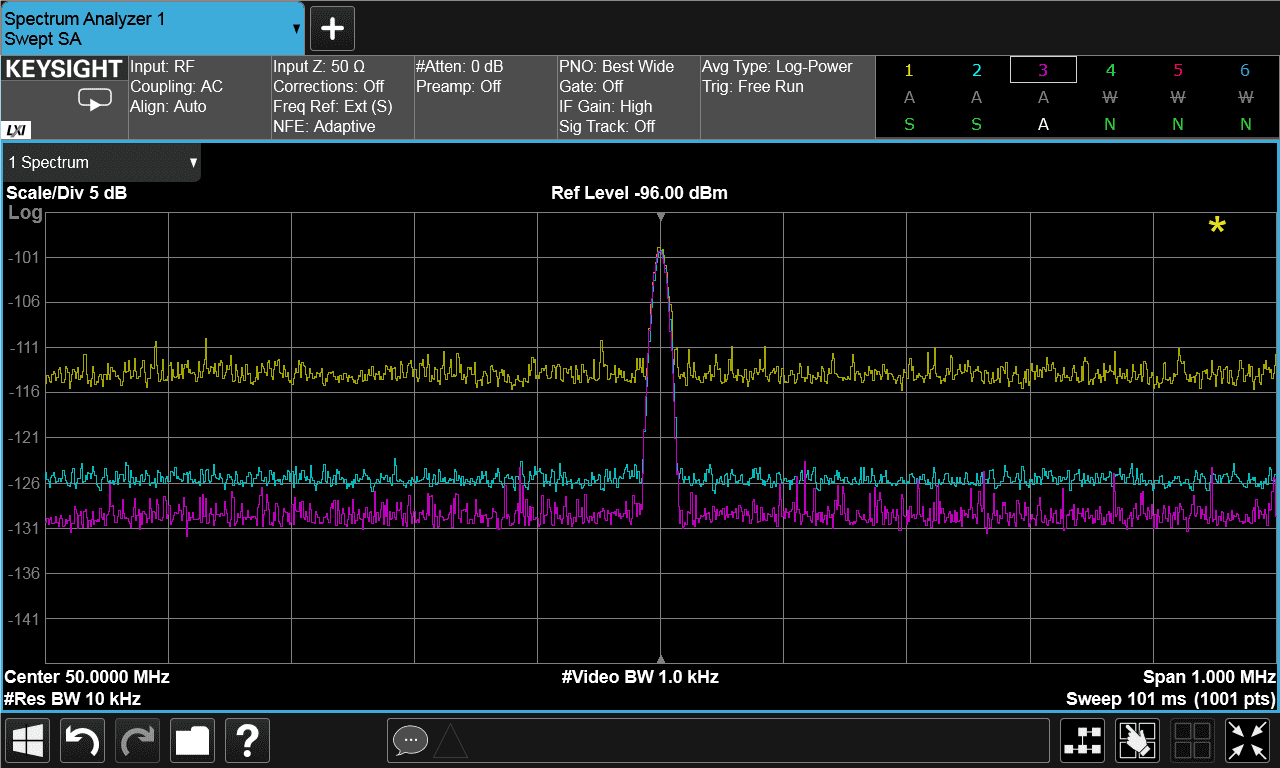Toggle trace 4 write state W
1280x768 pixels.
pyautogui.click(x=1110, y=97)
